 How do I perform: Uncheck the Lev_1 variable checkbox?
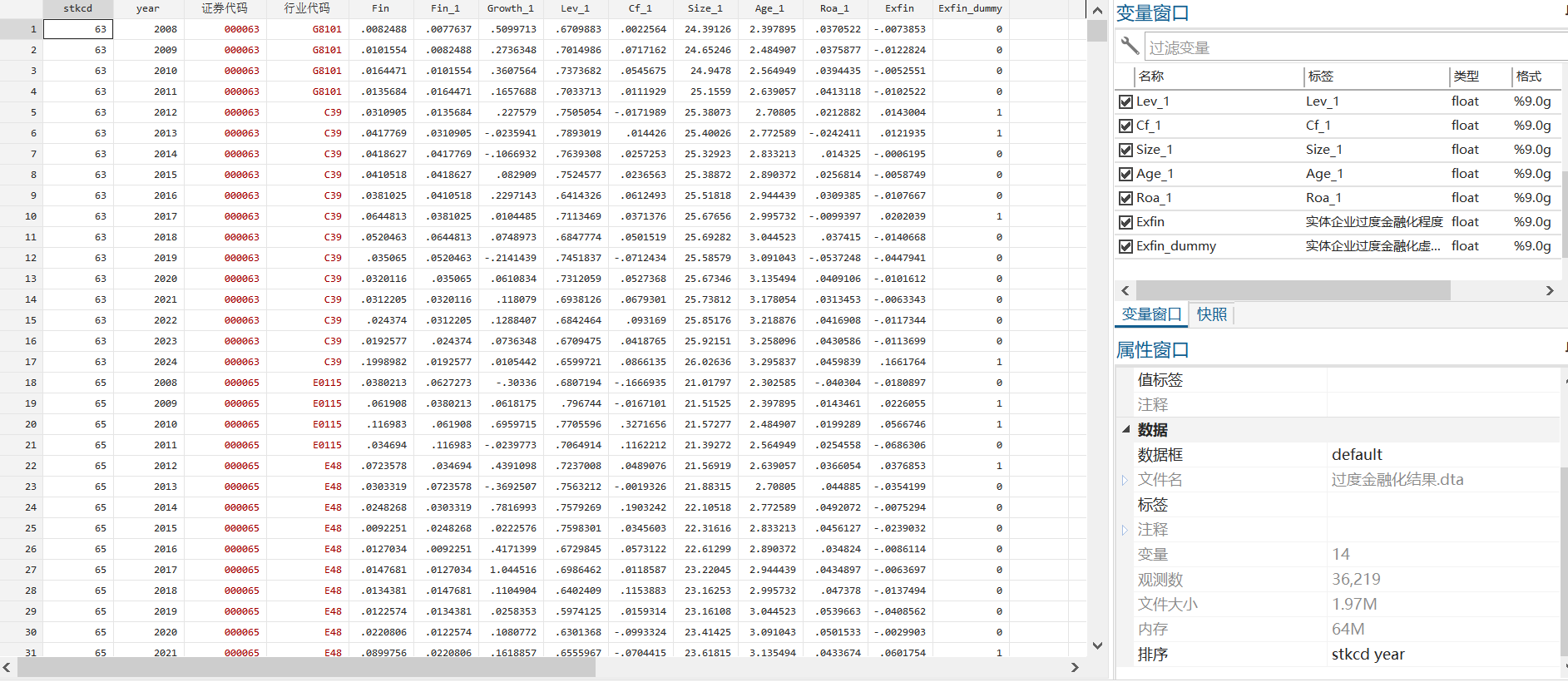1126,101
